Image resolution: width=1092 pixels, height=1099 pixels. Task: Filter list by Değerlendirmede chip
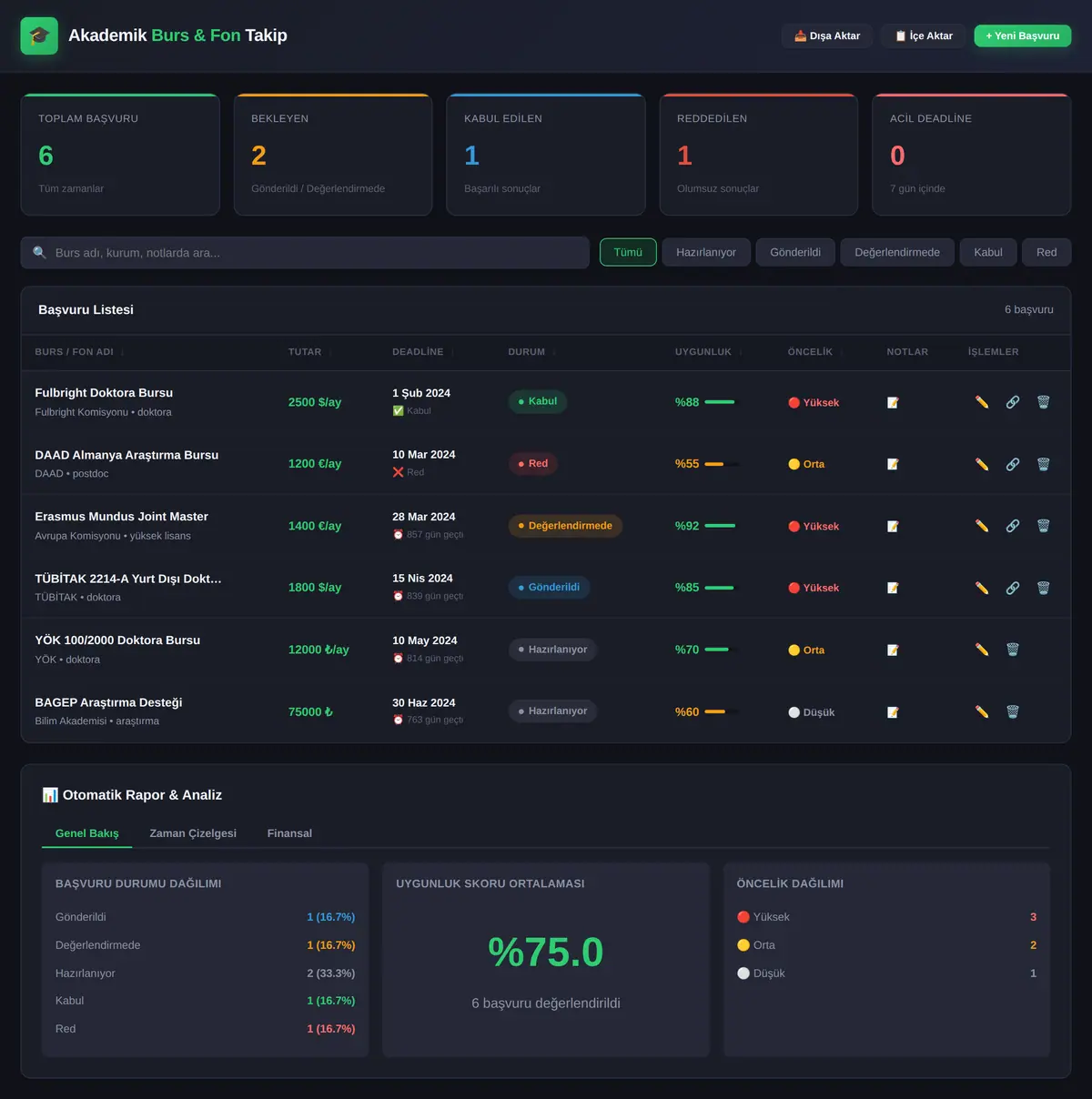(x=897, y=252)
